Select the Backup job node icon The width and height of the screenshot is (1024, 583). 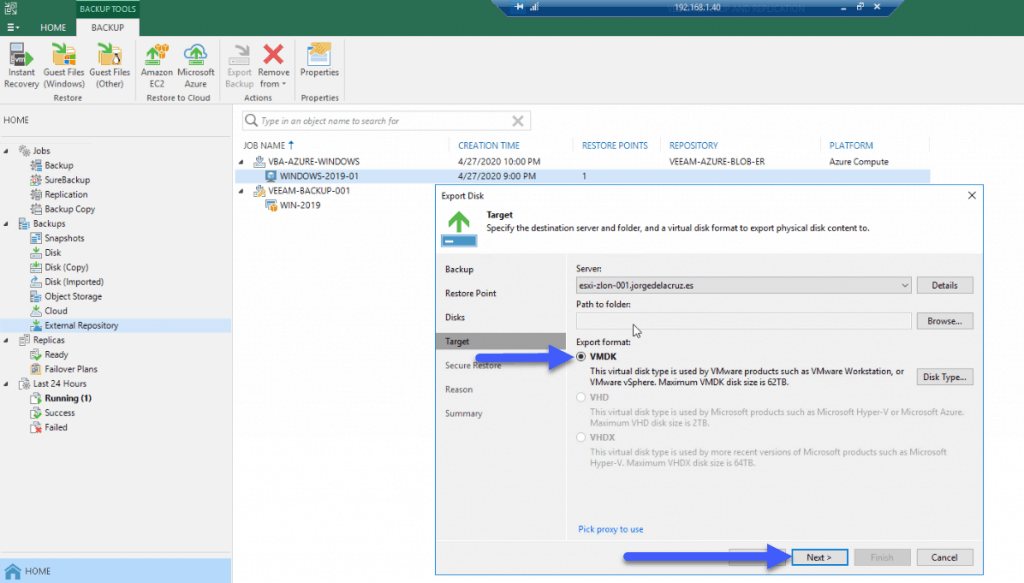tap(36, 165)
